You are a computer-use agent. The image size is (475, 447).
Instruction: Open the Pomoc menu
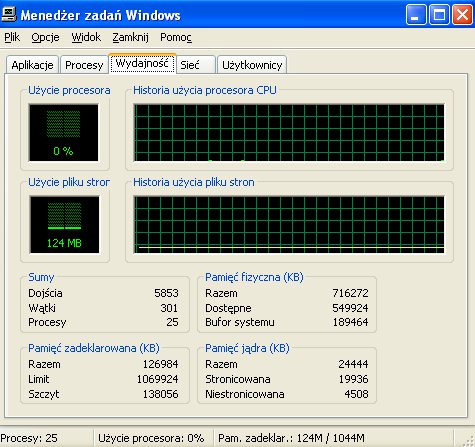pyautogui.click(x=176, y=37)
